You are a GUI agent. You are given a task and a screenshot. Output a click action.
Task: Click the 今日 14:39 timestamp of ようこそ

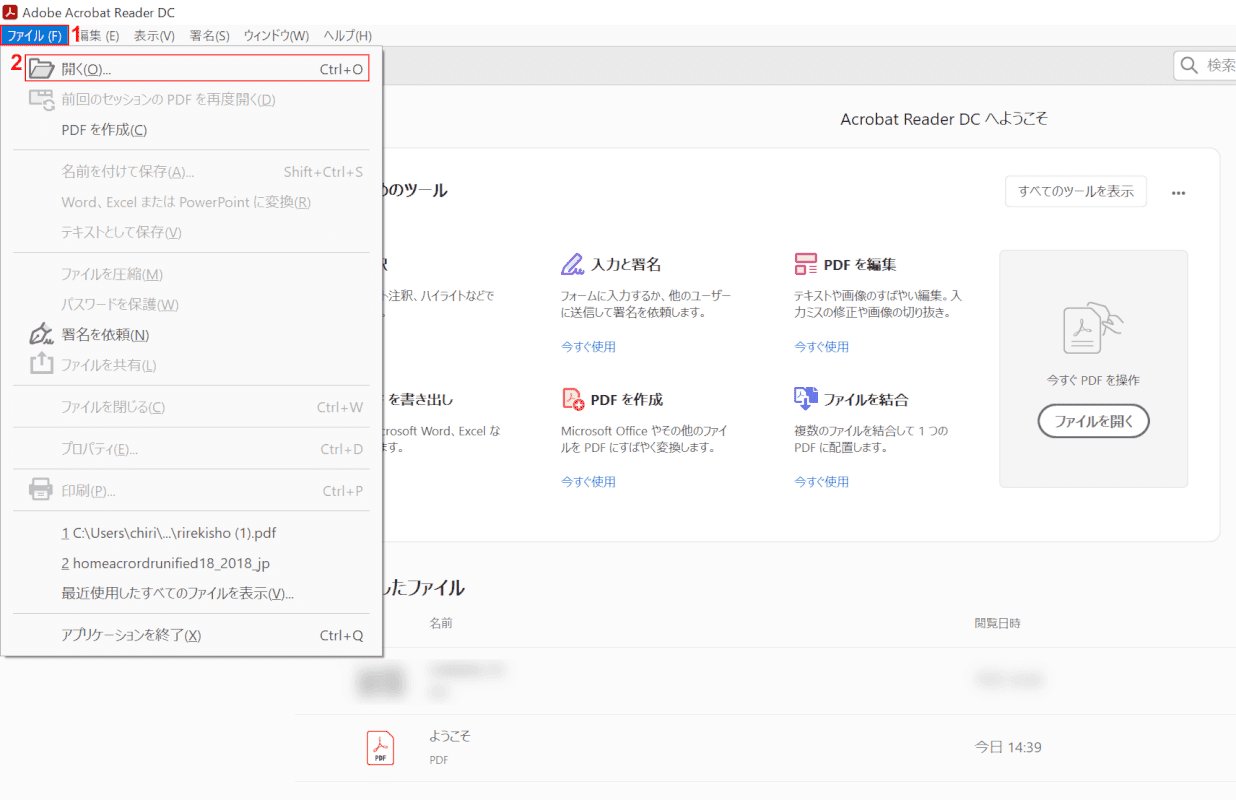pyautogui.click(x=1008, y=748)
